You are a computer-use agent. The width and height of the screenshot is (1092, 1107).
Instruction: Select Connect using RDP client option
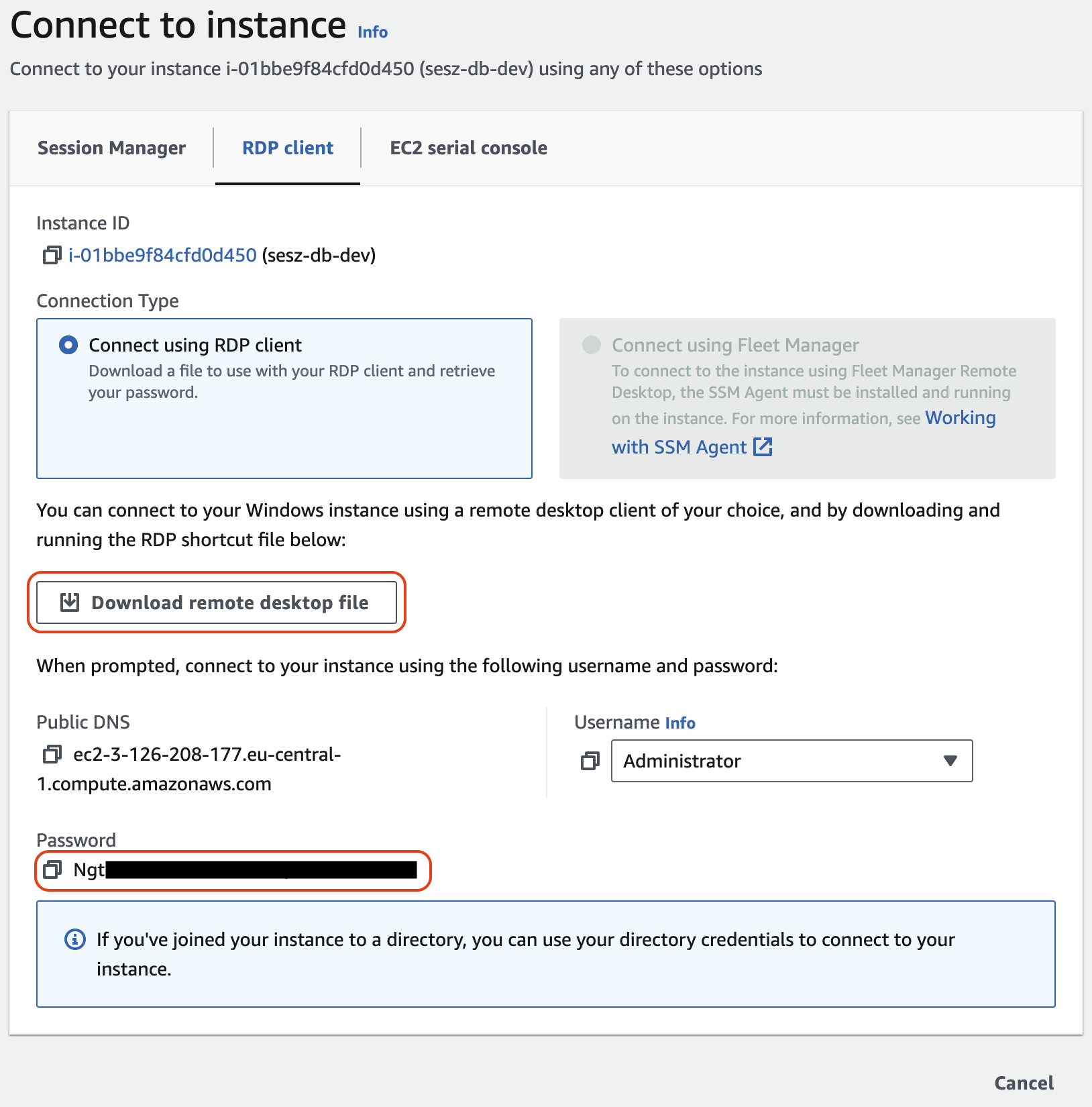click(68, 344)
